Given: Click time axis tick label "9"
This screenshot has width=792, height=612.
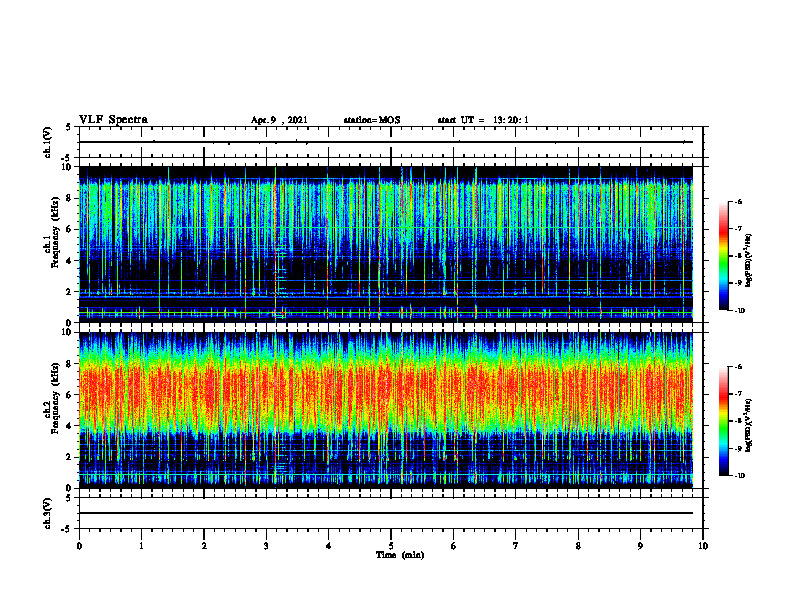Looking at the screenshot, I should 640,546.
